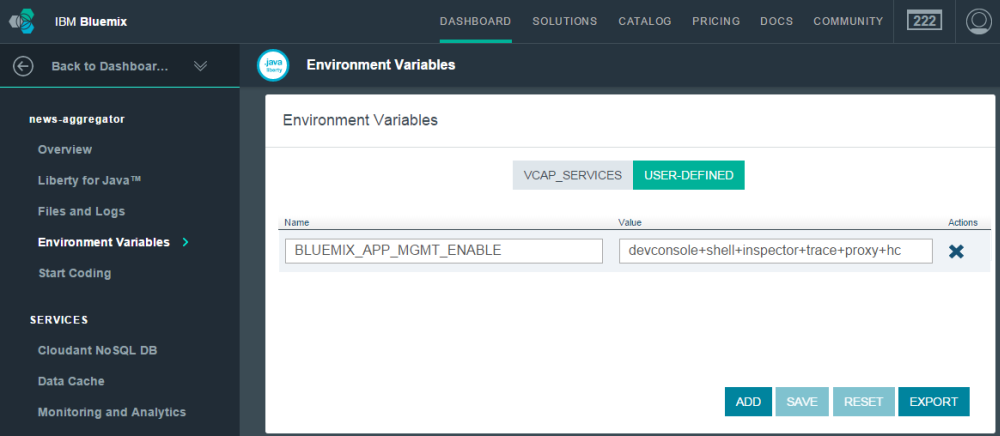1000x436 pixels.
Task: Click the Java Liberty runtime icon
Action: (x=273, y=65)
